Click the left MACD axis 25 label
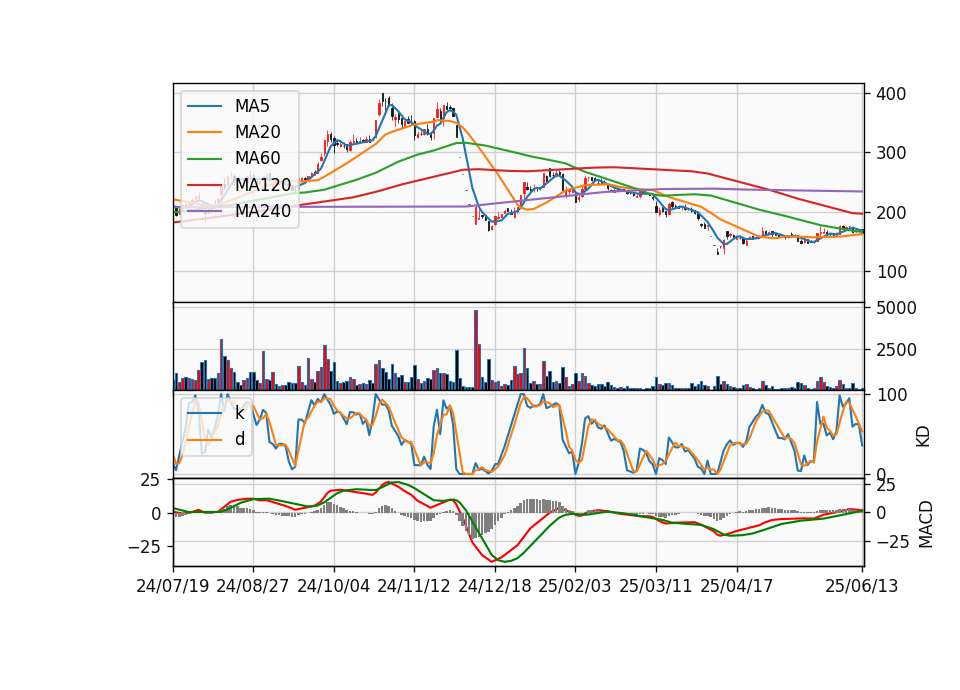The height and width of the screenshot is (690, 960). (x=150, y=481)
